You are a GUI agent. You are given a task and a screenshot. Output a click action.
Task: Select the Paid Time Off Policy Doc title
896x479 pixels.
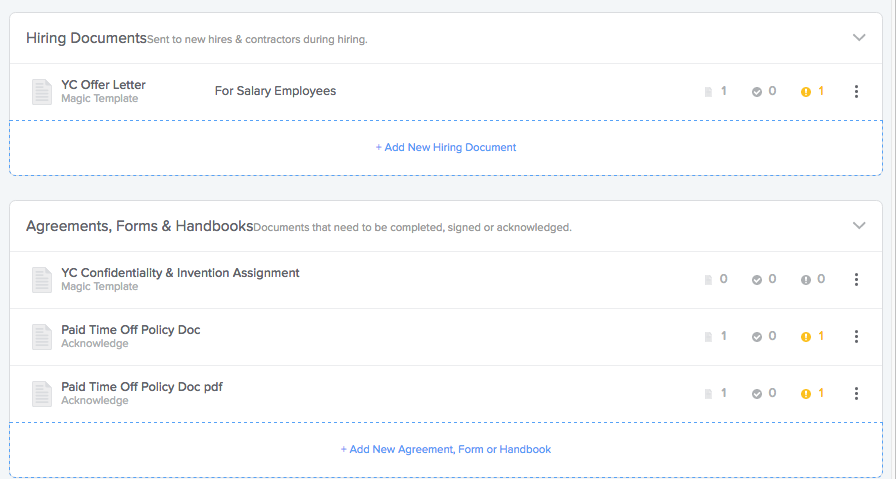coord(131,330)
